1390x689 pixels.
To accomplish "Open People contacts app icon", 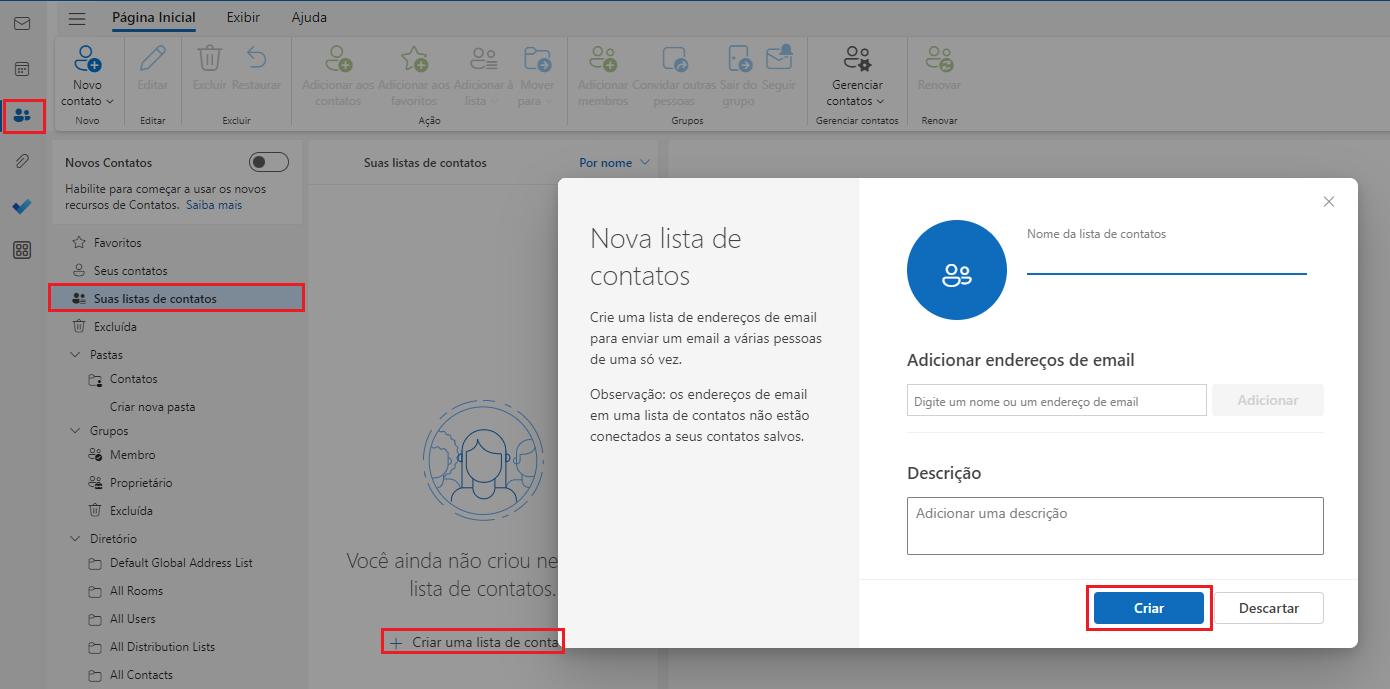I will (x=22, y=116).
